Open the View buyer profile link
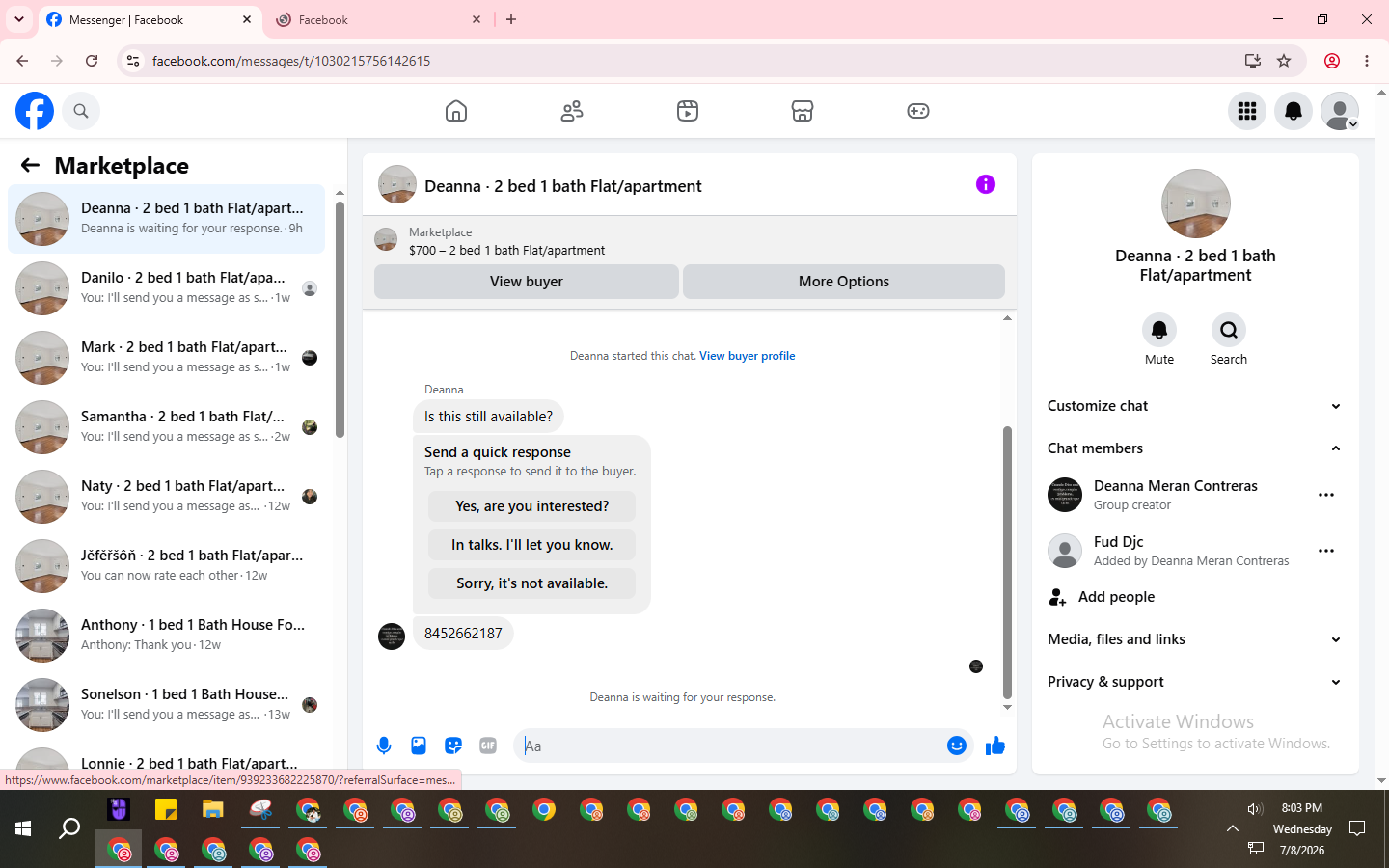This screenshot has height=868, width=1389. click(748, 356)
